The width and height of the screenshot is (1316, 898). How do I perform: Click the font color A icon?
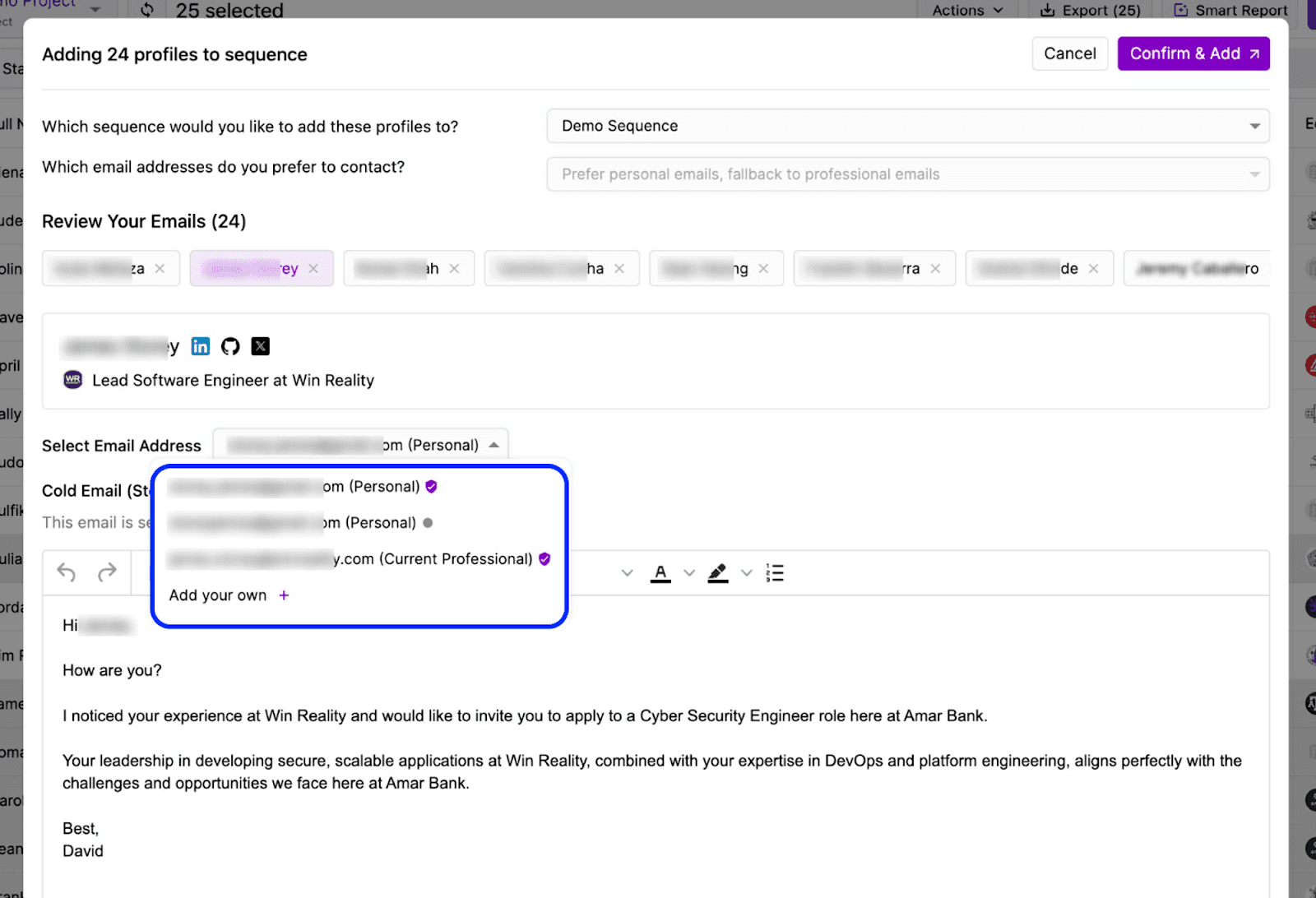click(660, 573)
